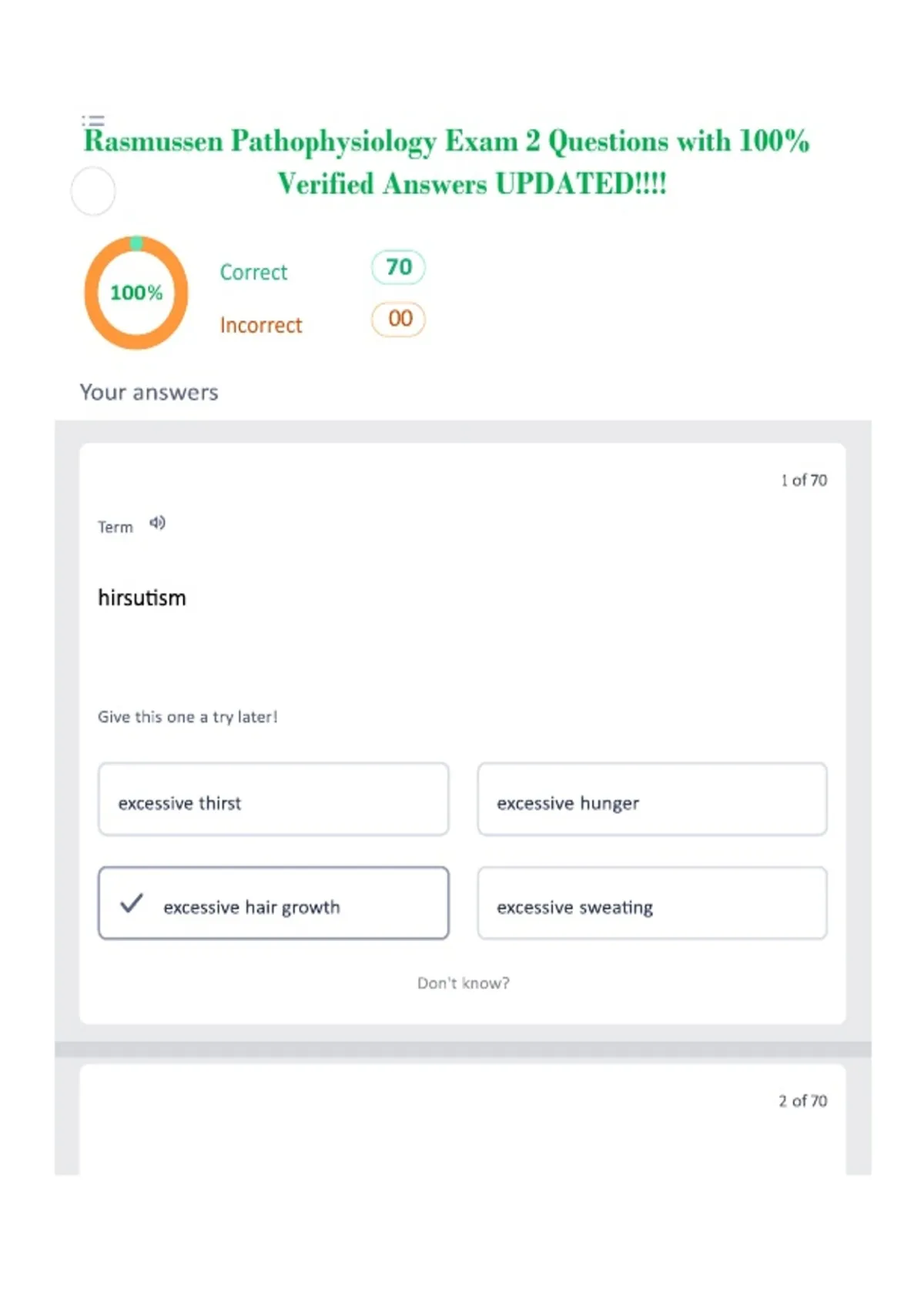The width and height of the screenshot is (924, 1309).
Task: Click the '2 of 70' question counter
Action: coord(803,1101)
